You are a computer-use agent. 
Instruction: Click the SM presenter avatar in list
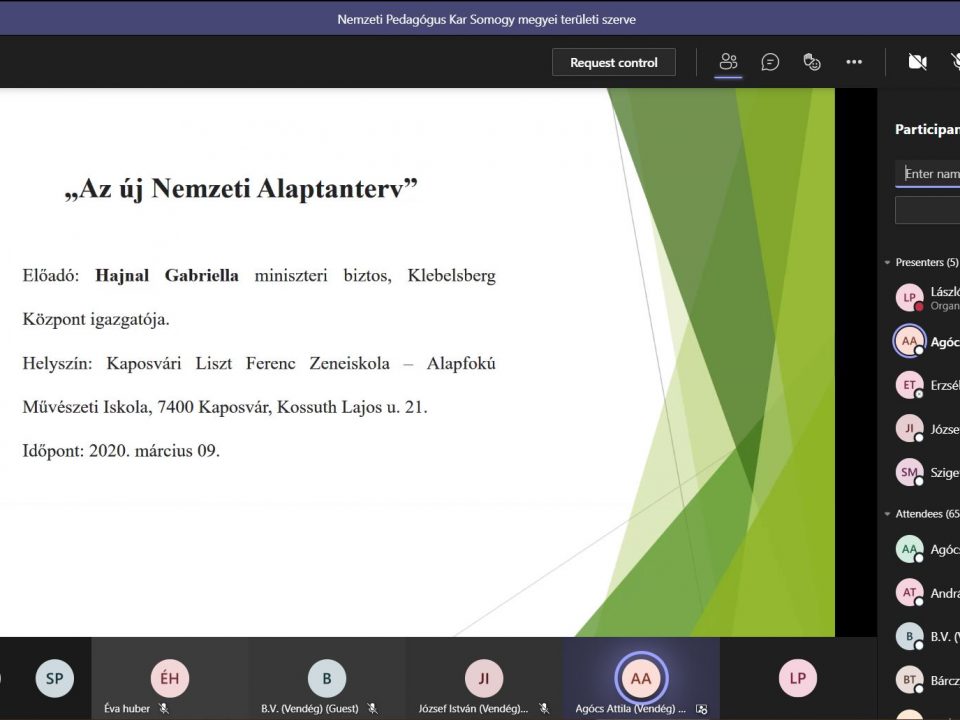909,472
